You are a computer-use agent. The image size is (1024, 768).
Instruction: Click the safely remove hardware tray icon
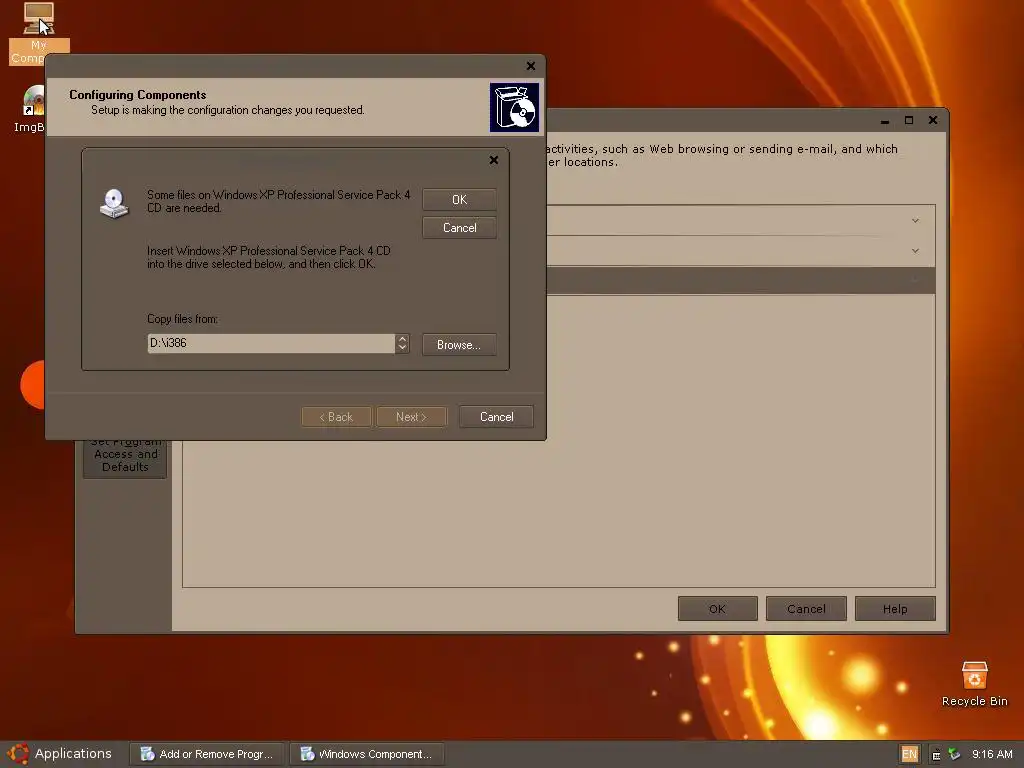954,754
